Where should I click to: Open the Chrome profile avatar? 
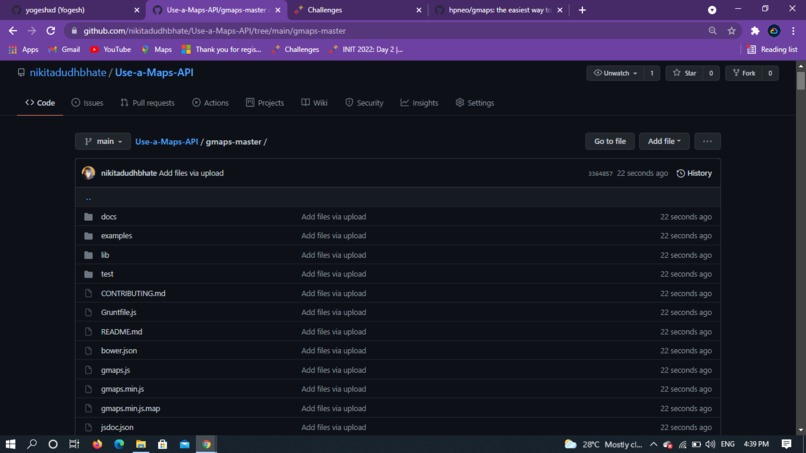(774, 31)
